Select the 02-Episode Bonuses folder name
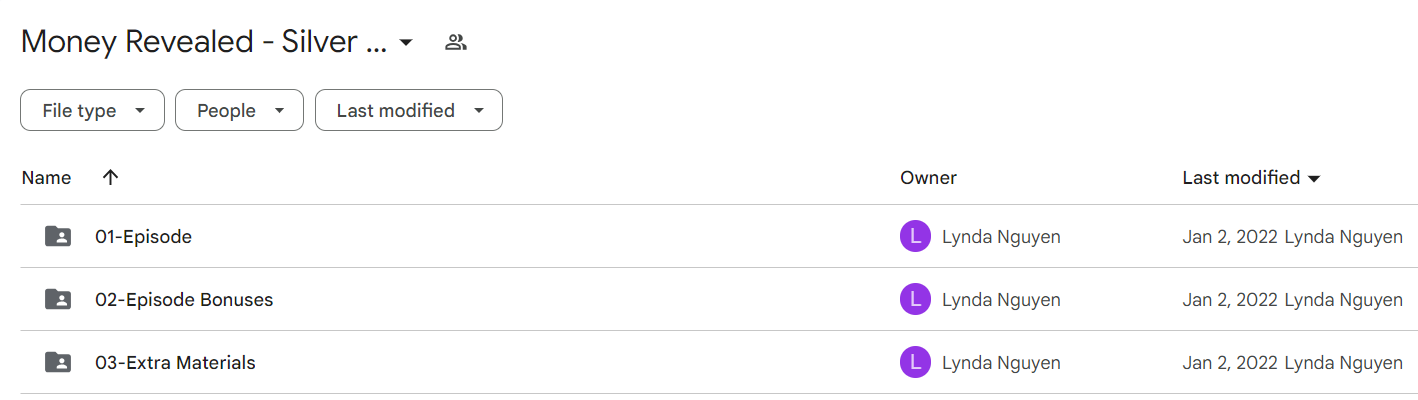Image resolution: width=1418 pixels, height=400 pixels. [x=184, y=299]
